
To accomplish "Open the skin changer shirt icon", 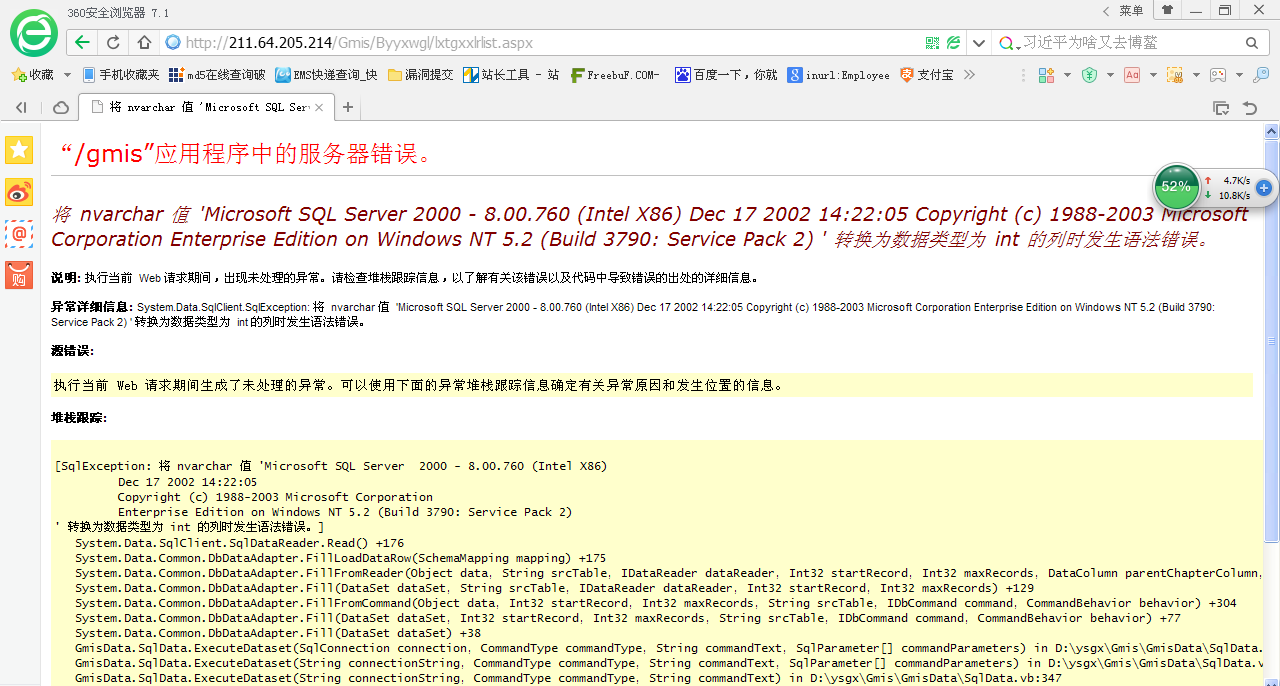I will tap(1167, 10).
